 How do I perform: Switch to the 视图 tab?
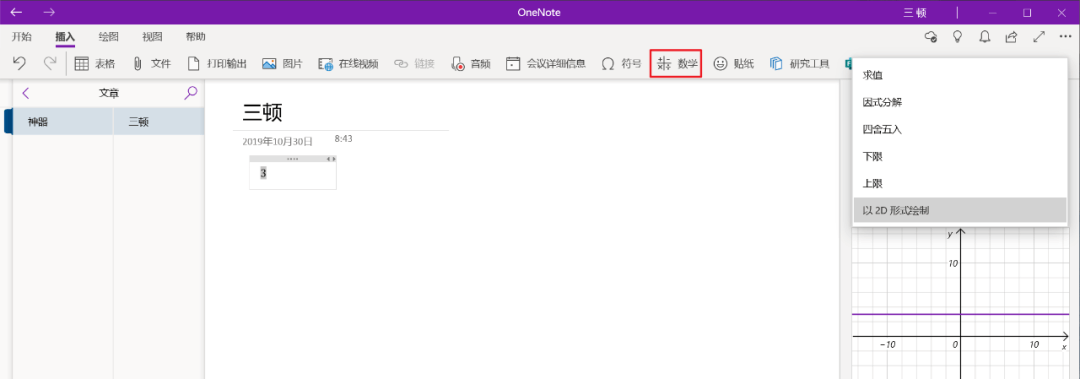coord(152,37)
